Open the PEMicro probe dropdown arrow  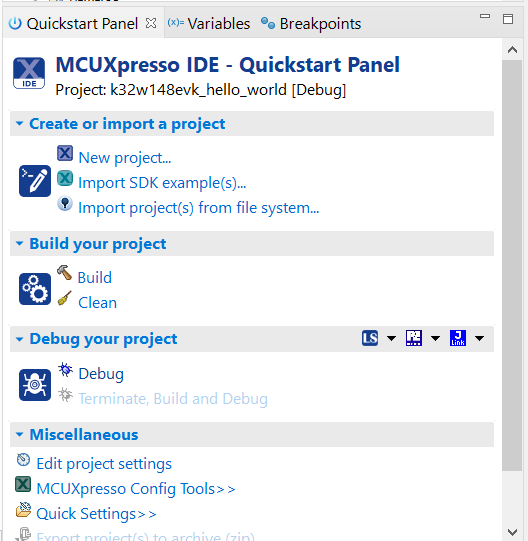point(436,338)
